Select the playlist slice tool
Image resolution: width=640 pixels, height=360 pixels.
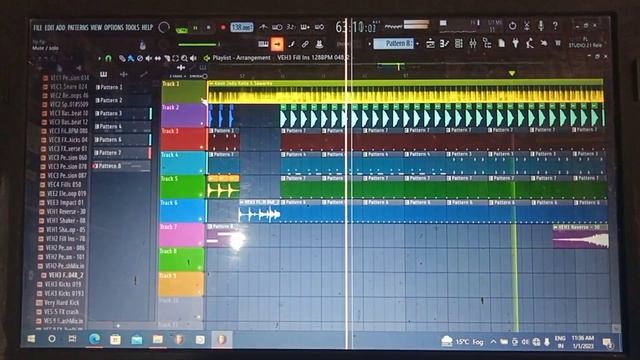coord(167,58)
